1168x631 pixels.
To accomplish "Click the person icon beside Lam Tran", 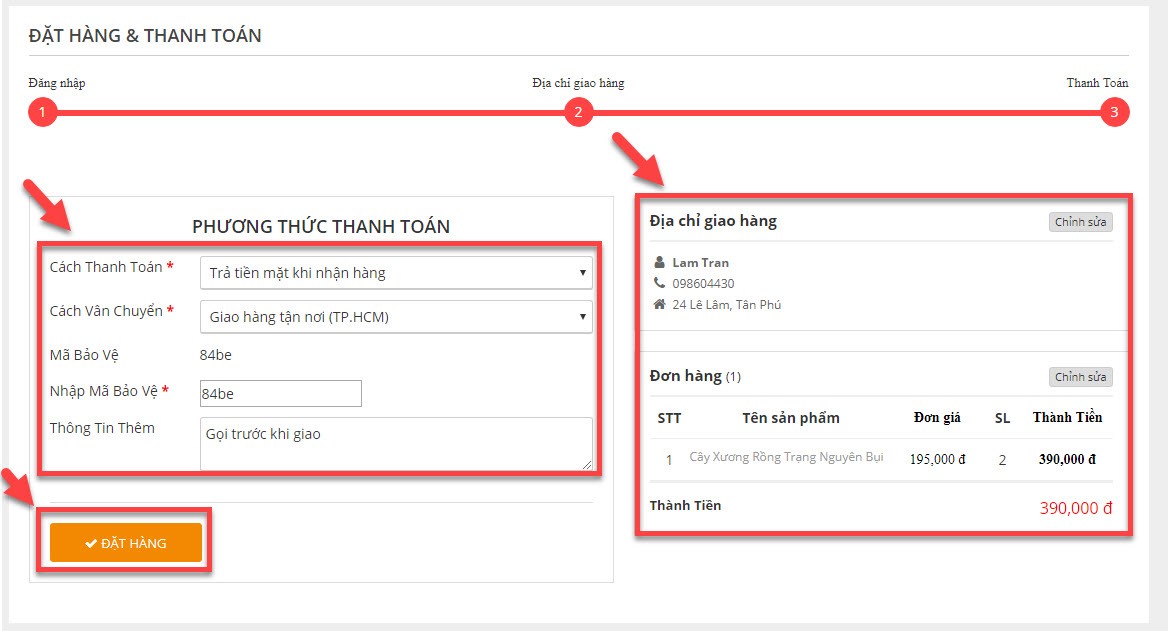I will pos(659,262).
